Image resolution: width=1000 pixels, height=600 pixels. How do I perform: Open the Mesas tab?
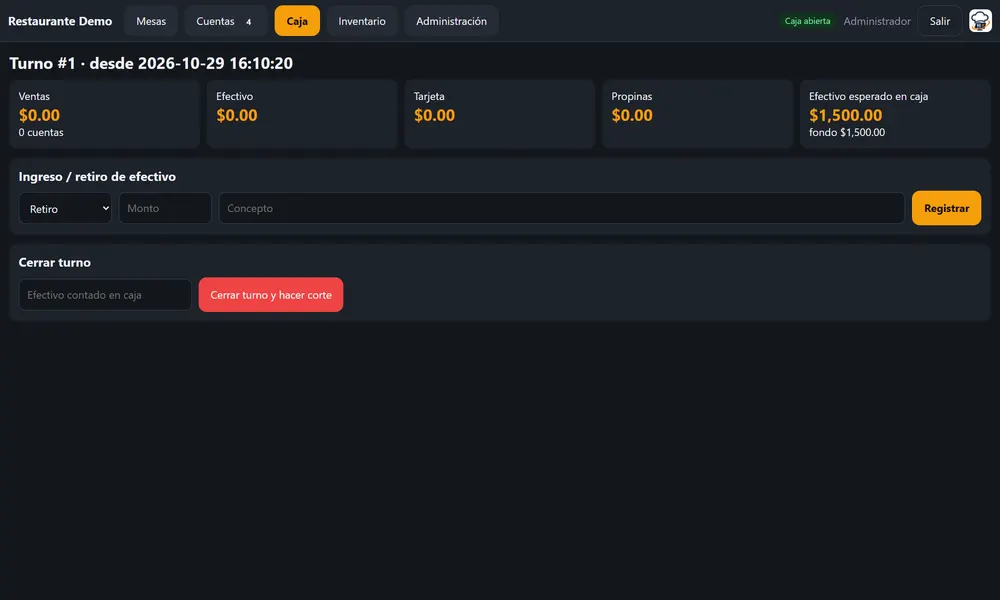151,21
